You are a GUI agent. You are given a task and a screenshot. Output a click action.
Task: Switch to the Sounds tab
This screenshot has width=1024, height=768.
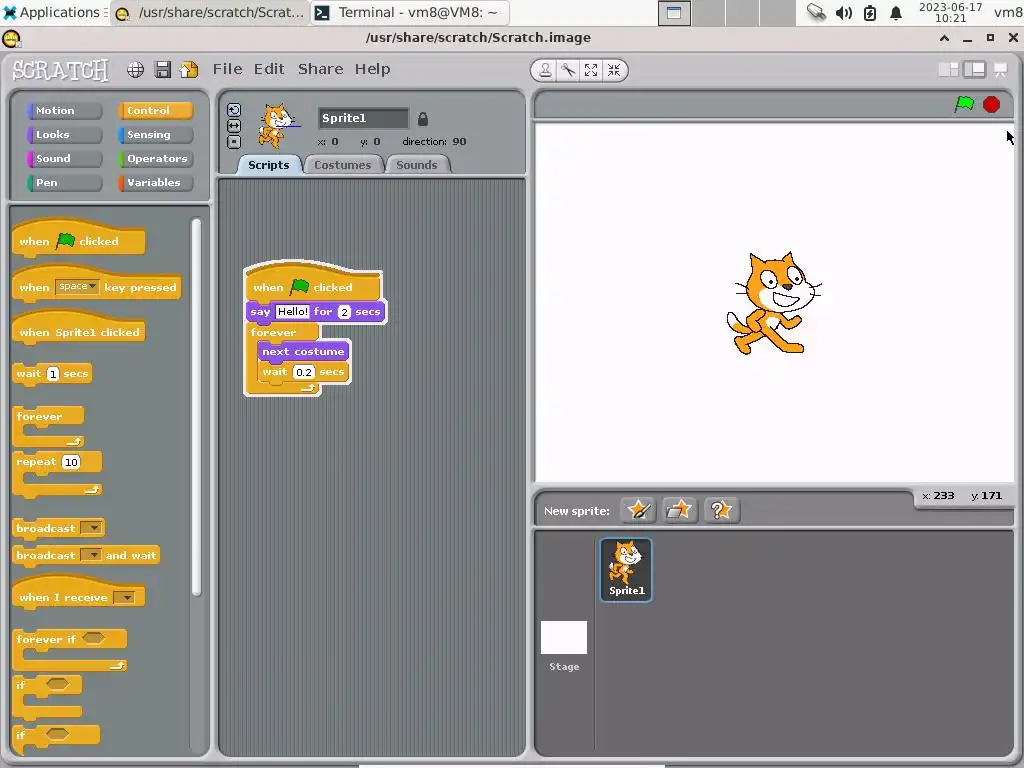(417, 165)
